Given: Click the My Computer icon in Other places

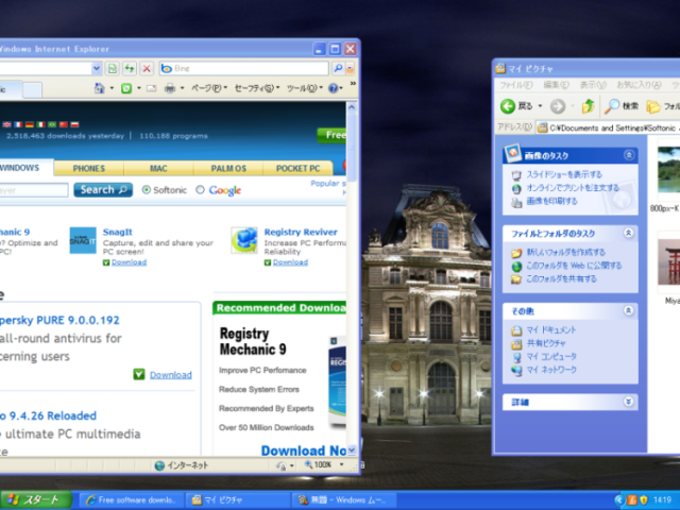Looking at the screenshot, I should click(x=517, y=357).
